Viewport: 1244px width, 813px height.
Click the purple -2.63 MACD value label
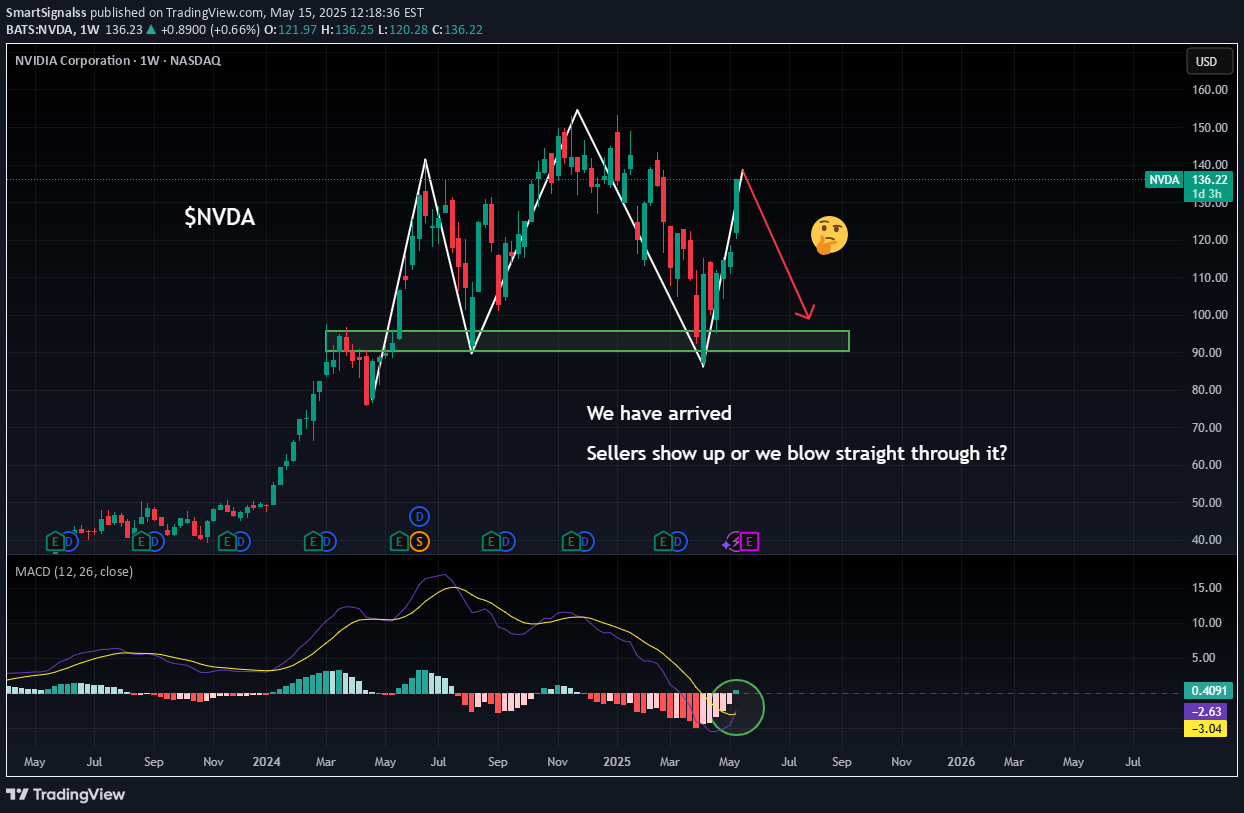(x=1207, y=711)
